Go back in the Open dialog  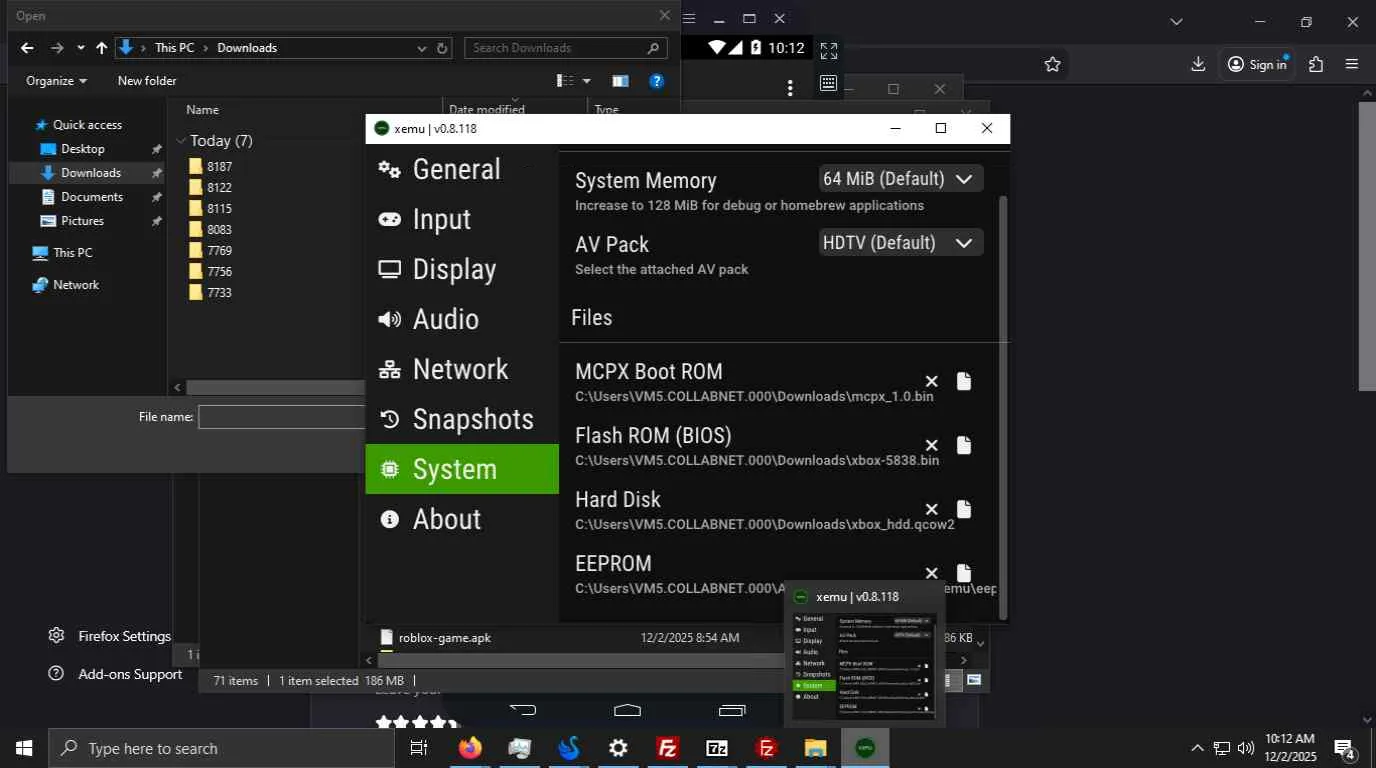[x=27, y=47]
